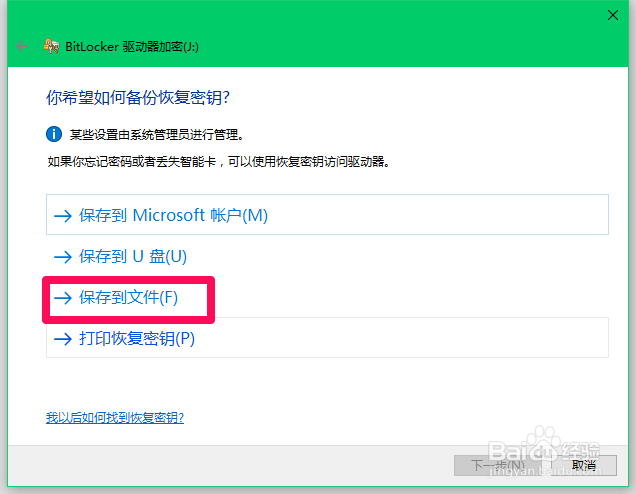The image size is (636, 494).
Task: Click the text 某些设置由系统管理员进行管理
Action: (157, 134)
